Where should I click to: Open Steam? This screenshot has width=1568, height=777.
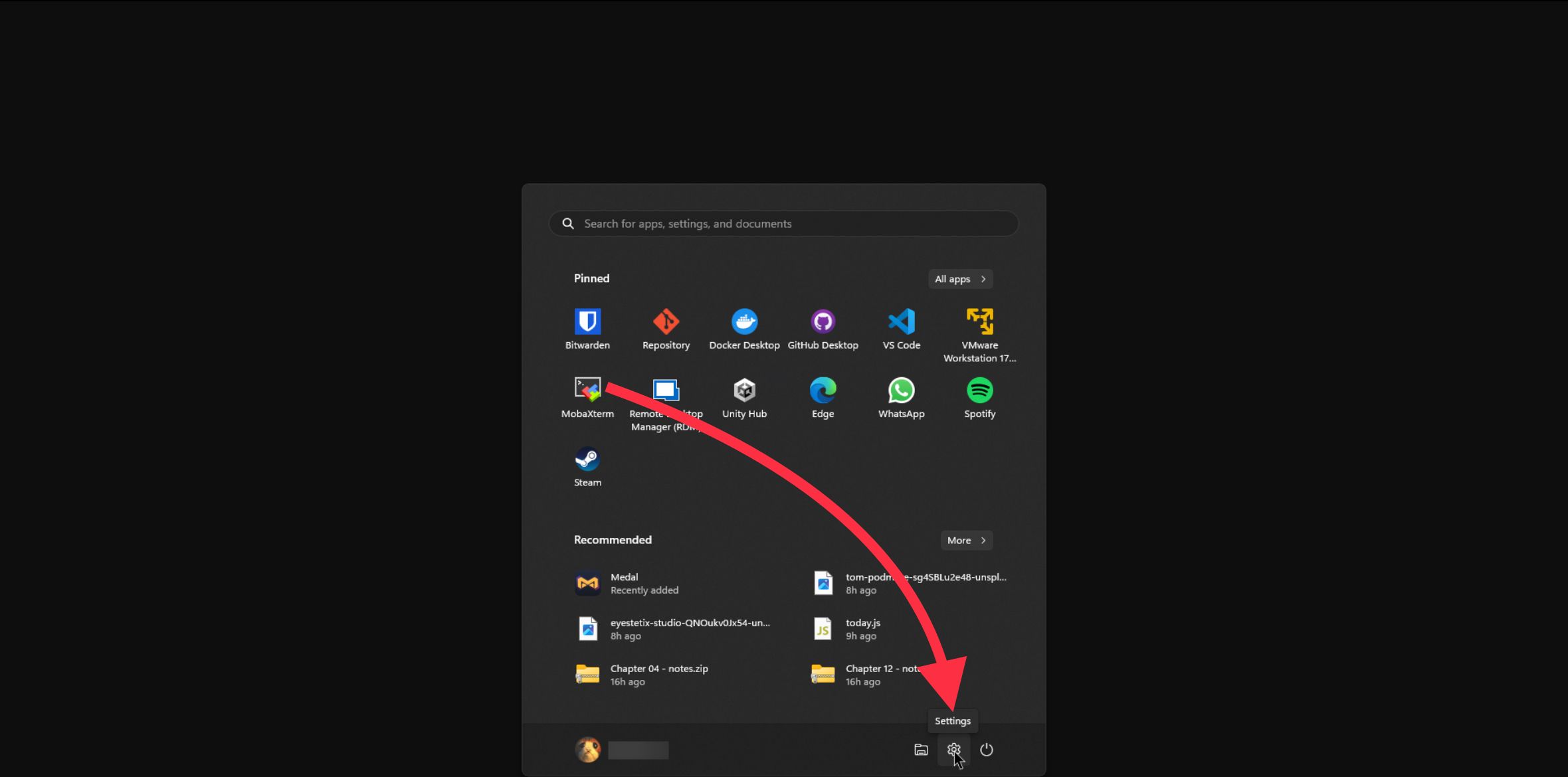(587, 465)
